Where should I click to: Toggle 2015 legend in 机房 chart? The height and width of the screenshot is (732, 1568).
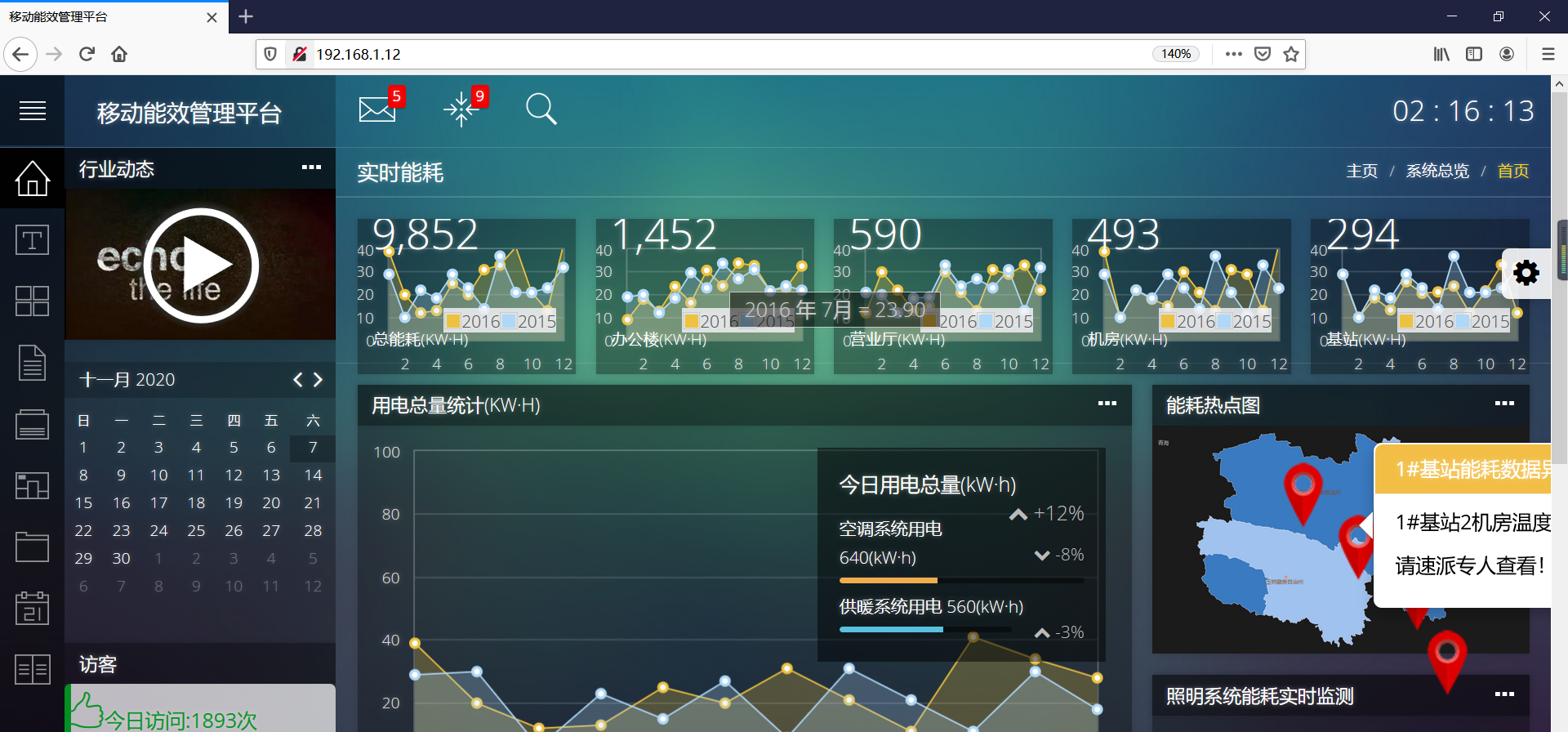click(x=1244, y=321)
